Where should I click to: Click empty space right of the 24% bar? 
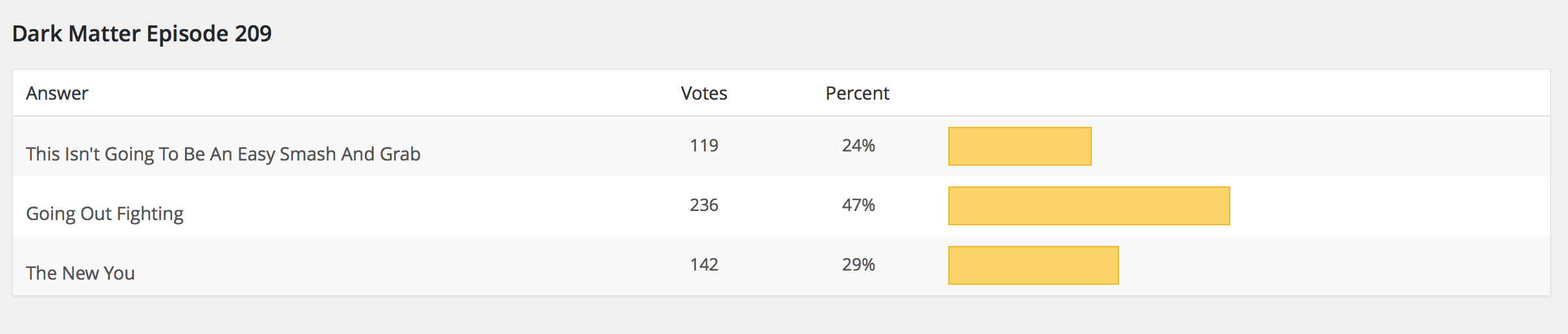pyautogui.click(x=1320, y=146)
